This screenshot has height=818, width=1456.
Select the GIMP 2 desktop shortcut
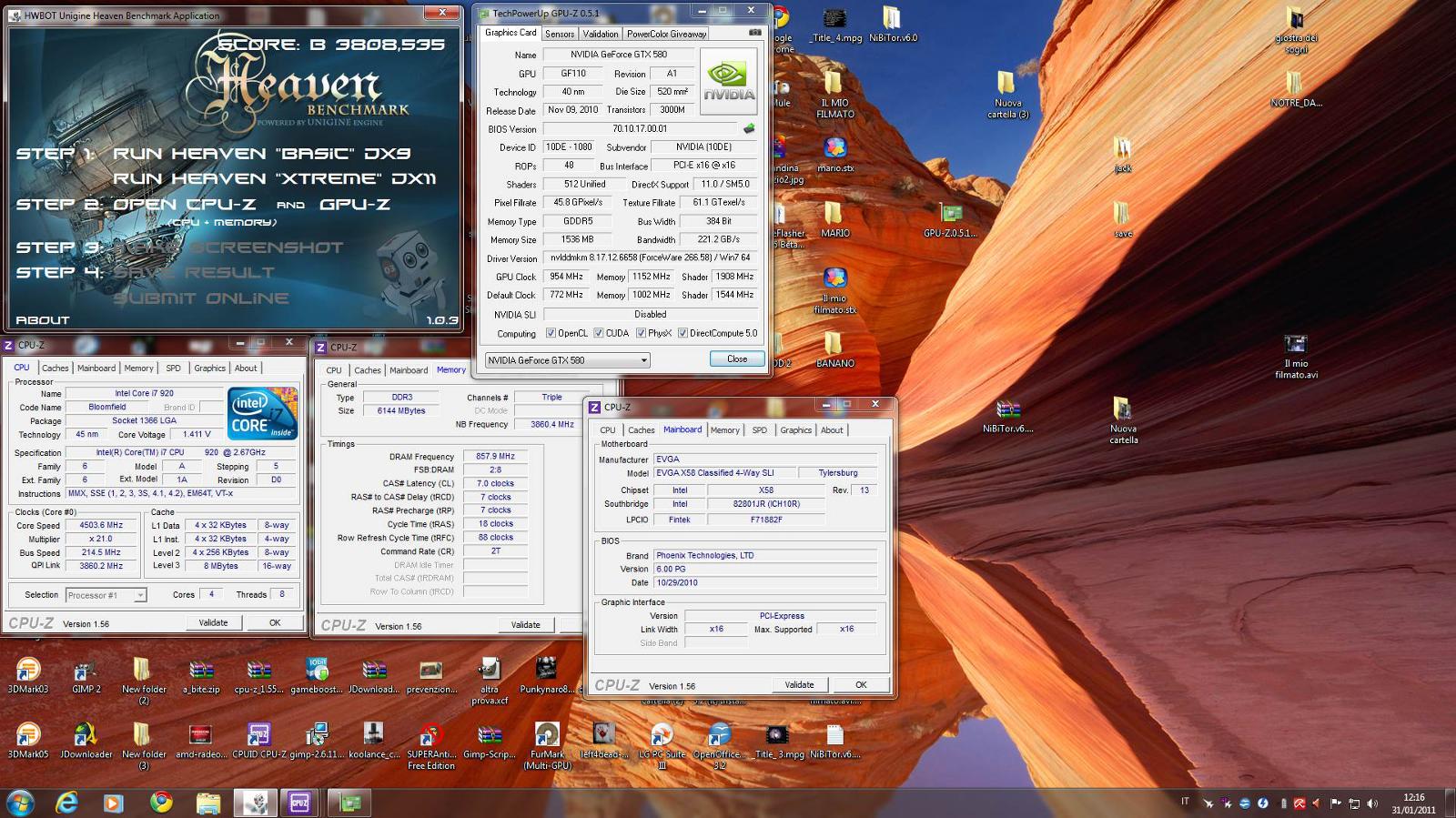click(x=86, y=675)
